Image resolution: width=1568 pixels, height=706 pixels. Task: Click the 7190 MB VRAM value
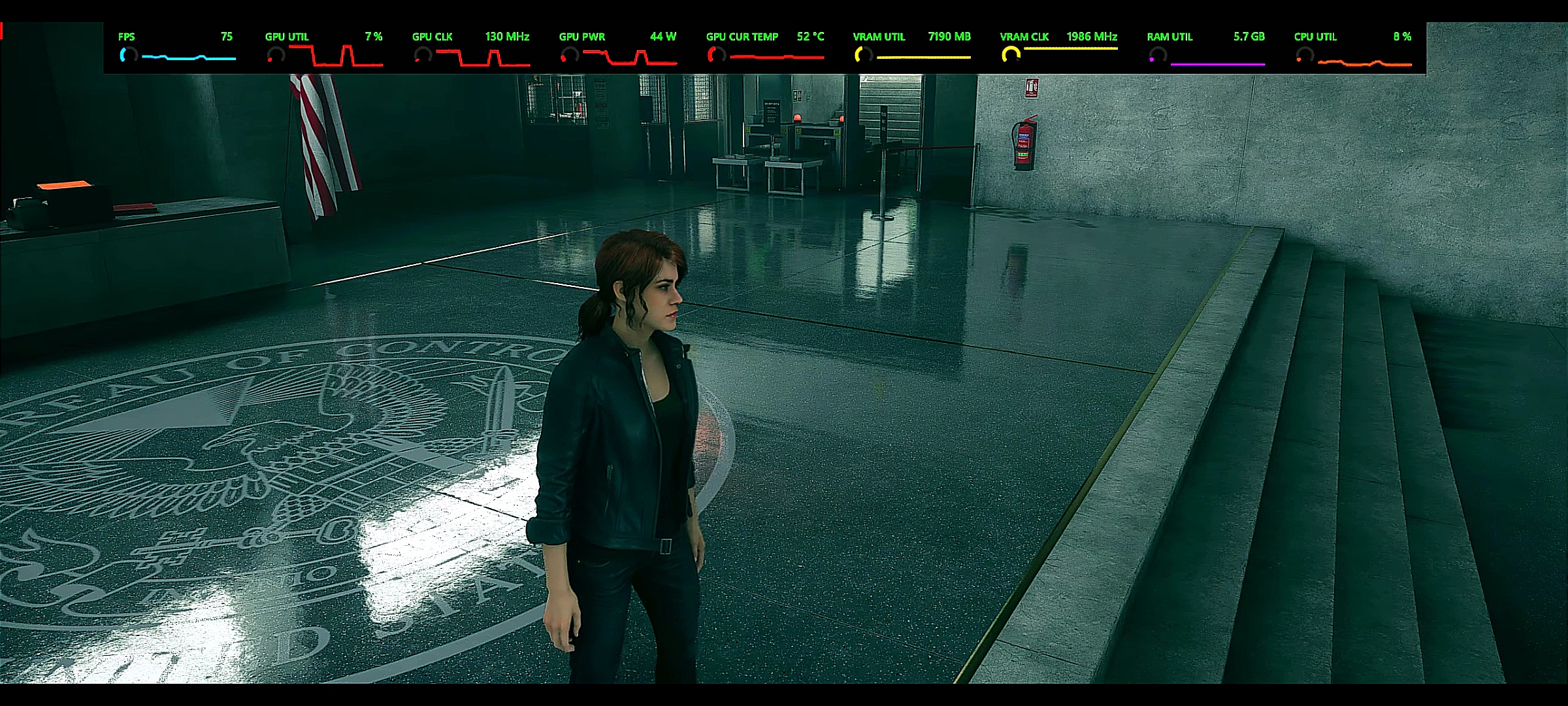pos(949,37)
